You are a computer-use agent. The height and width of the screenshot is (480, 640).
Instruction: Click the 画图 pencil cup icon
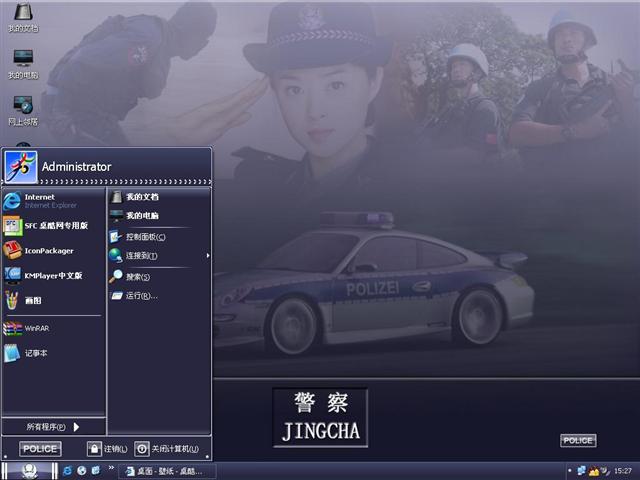point(12,300)
